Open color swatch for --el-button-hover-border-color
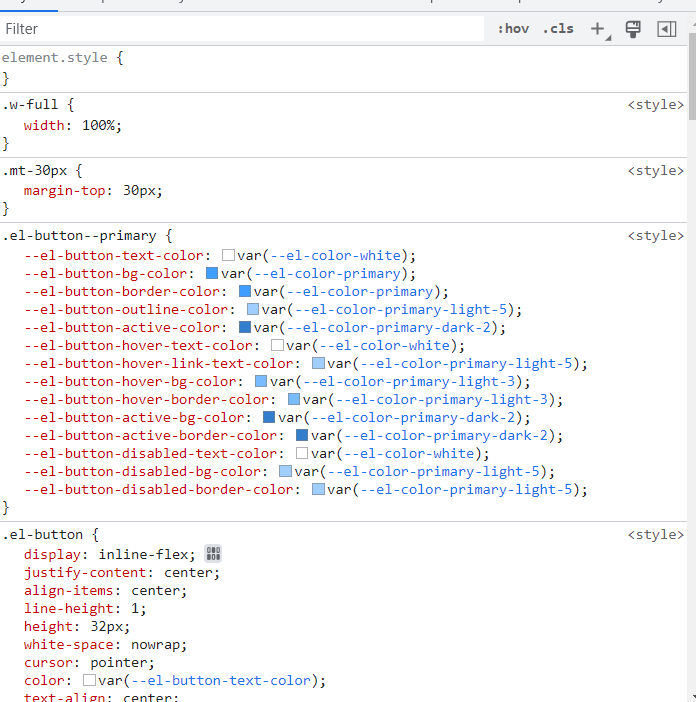This screenshot has height=702, width=696. click(x=294, y=399)
